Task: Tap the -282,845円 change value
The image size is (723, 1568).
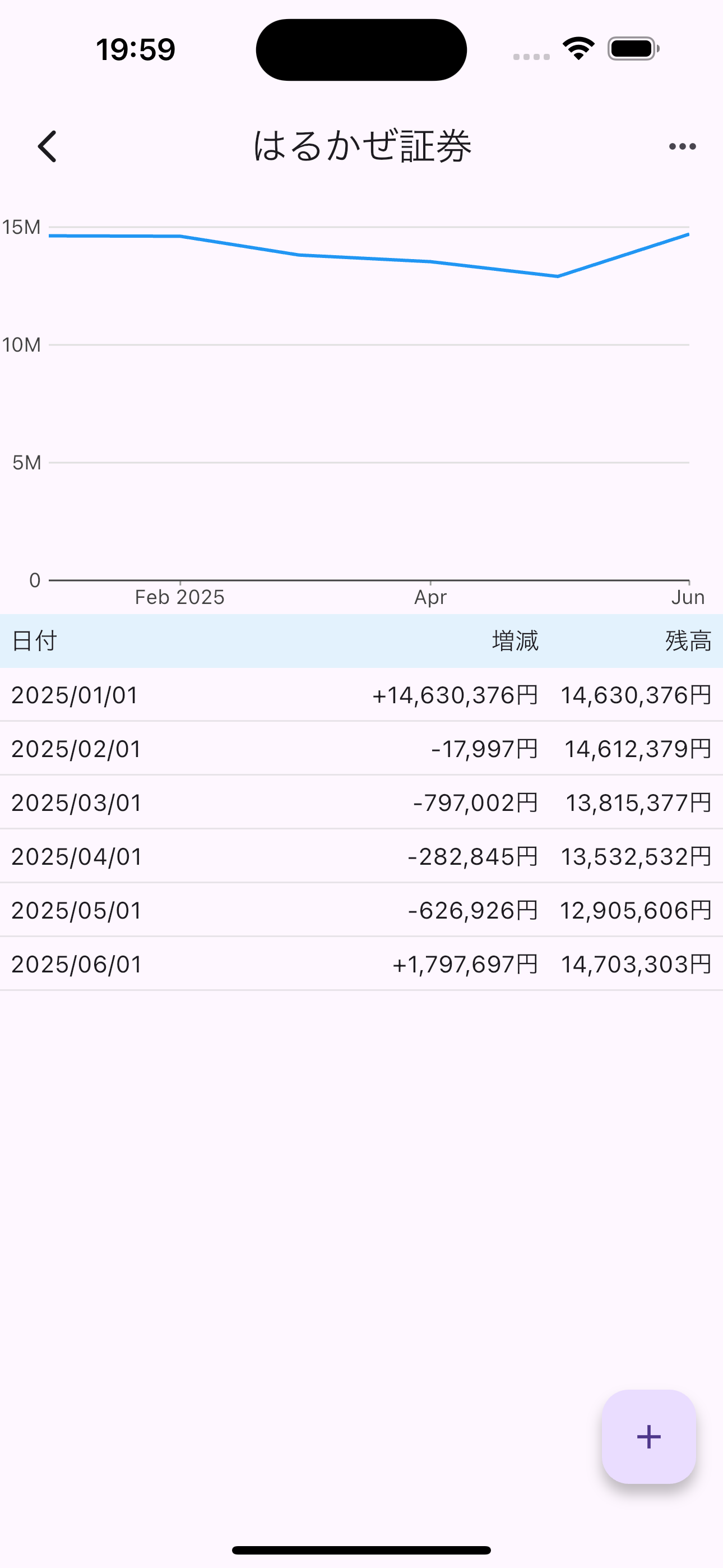Action: 474,856
